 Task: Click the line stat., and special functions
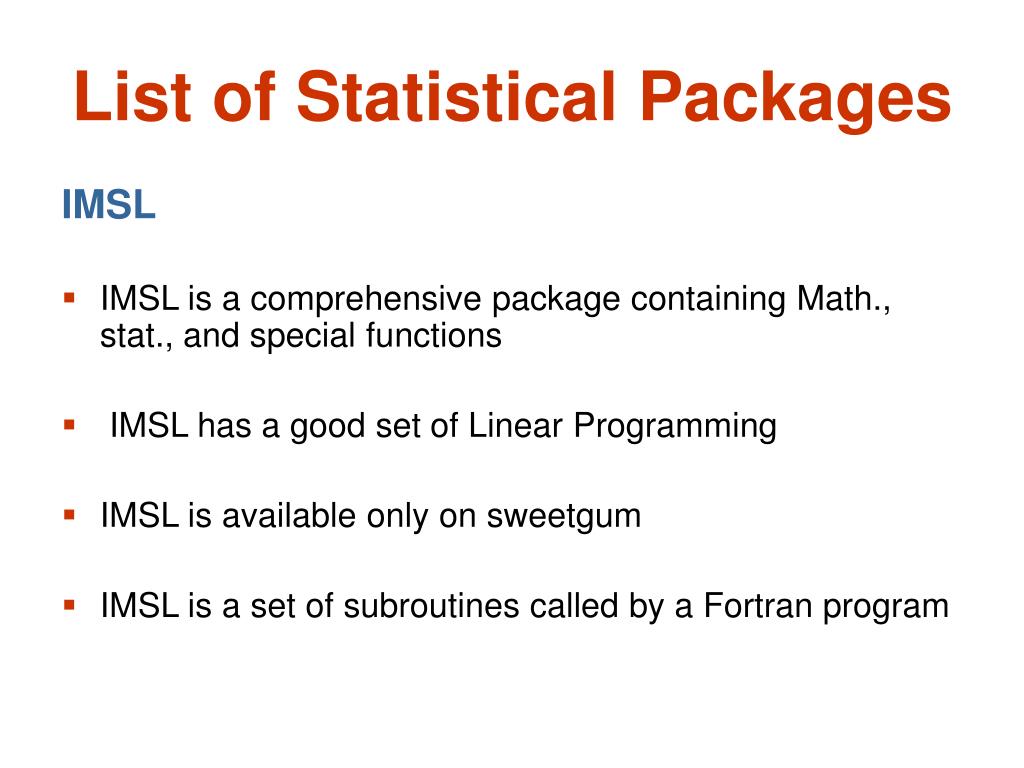[x=300, y=336]
